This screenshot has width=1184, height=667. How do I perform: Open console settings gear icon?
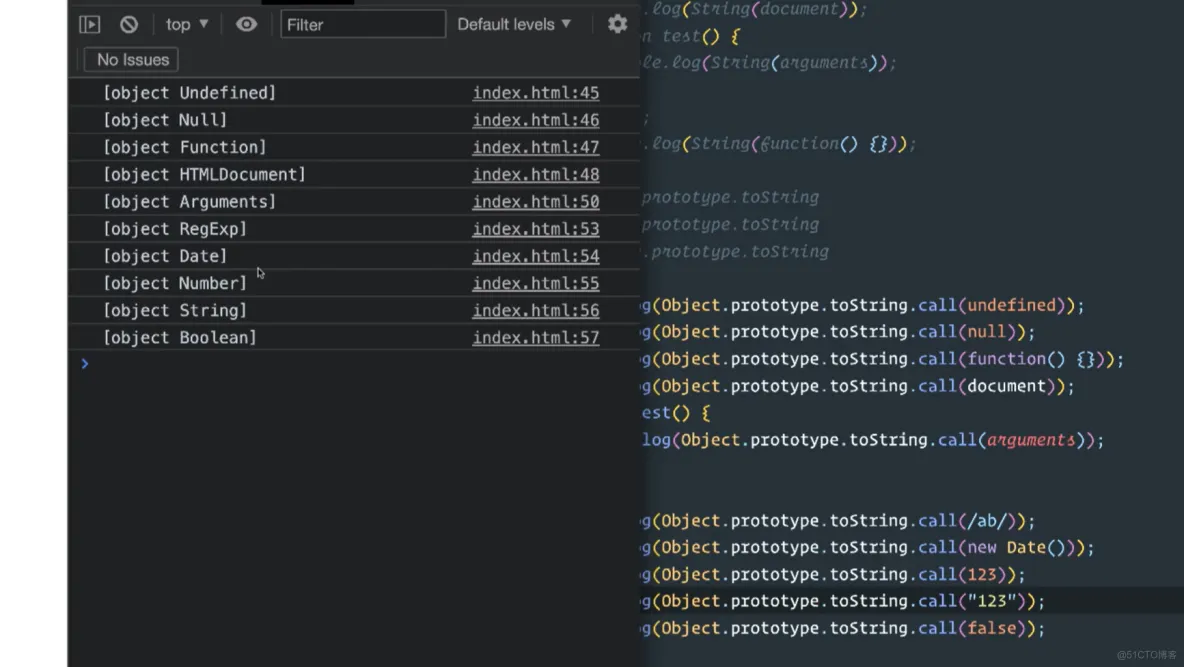pos(617,24)
